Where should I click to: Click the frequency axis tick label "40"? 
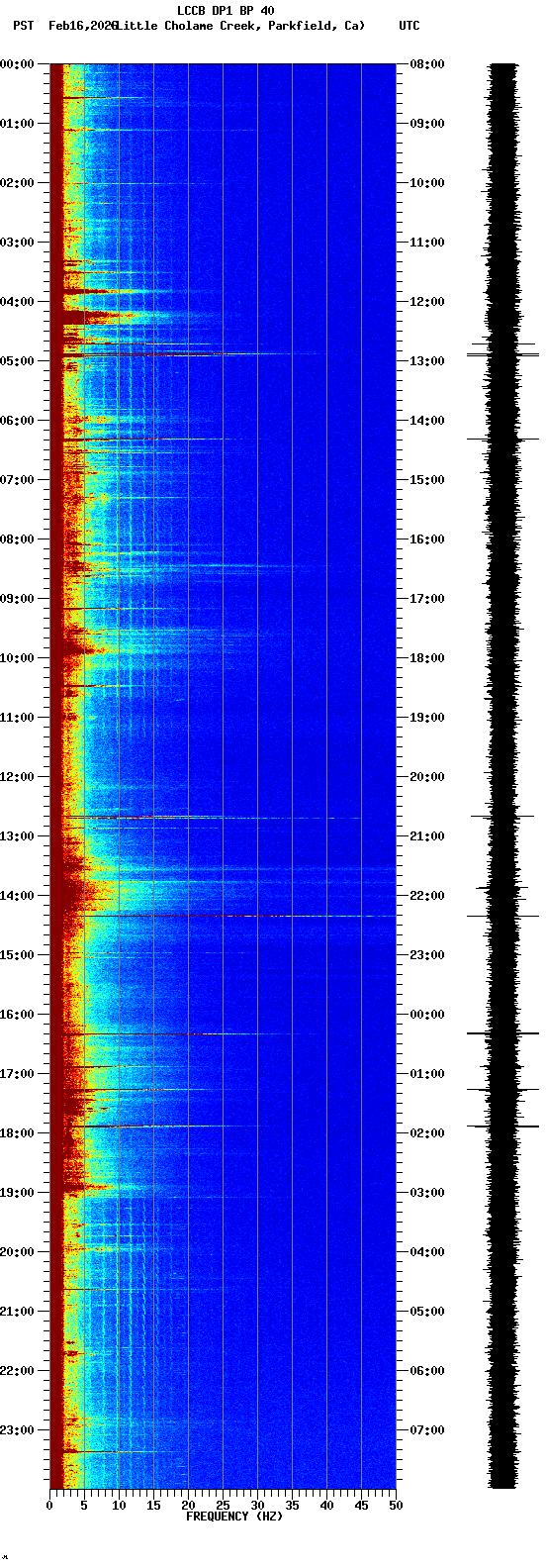[x=326, y=1506]
